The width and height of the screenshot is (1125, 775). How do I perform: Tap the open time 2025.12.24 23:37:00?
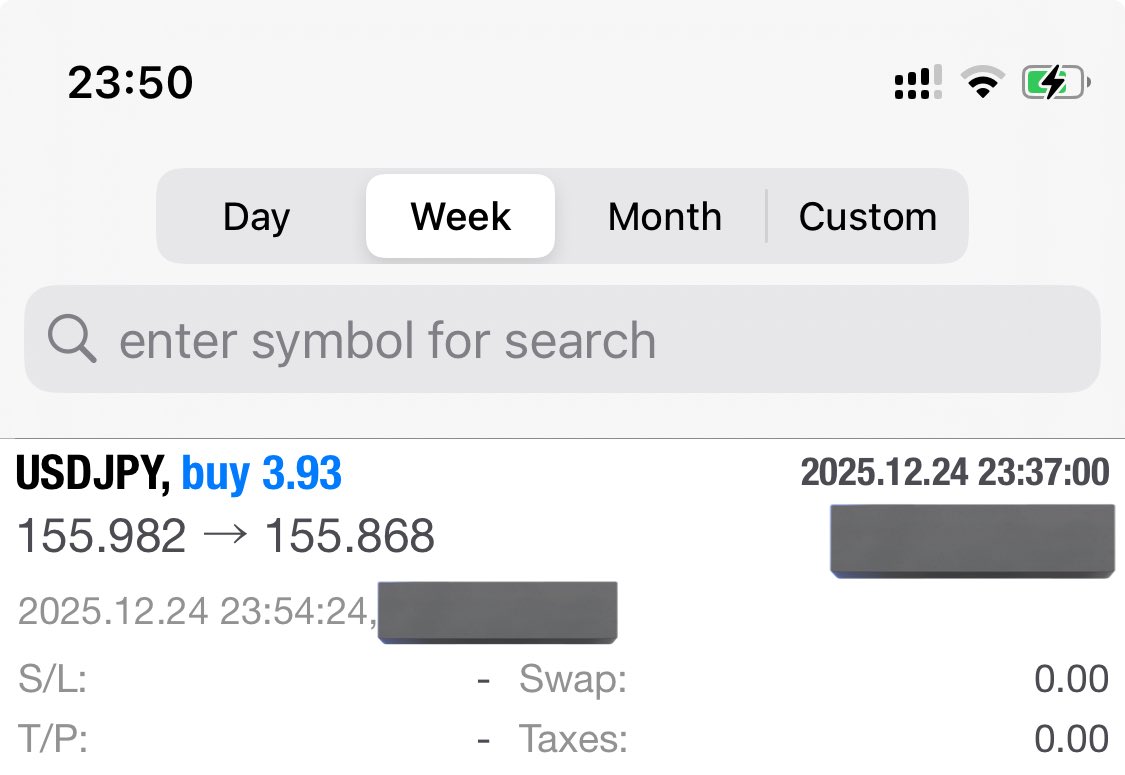pos(955,472)
